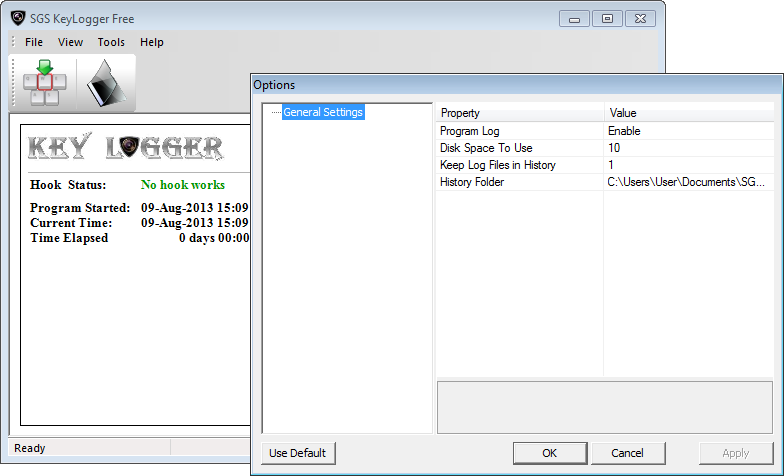Open the Tools menu
The image size is (784, 476).
(x=111, y=42)
